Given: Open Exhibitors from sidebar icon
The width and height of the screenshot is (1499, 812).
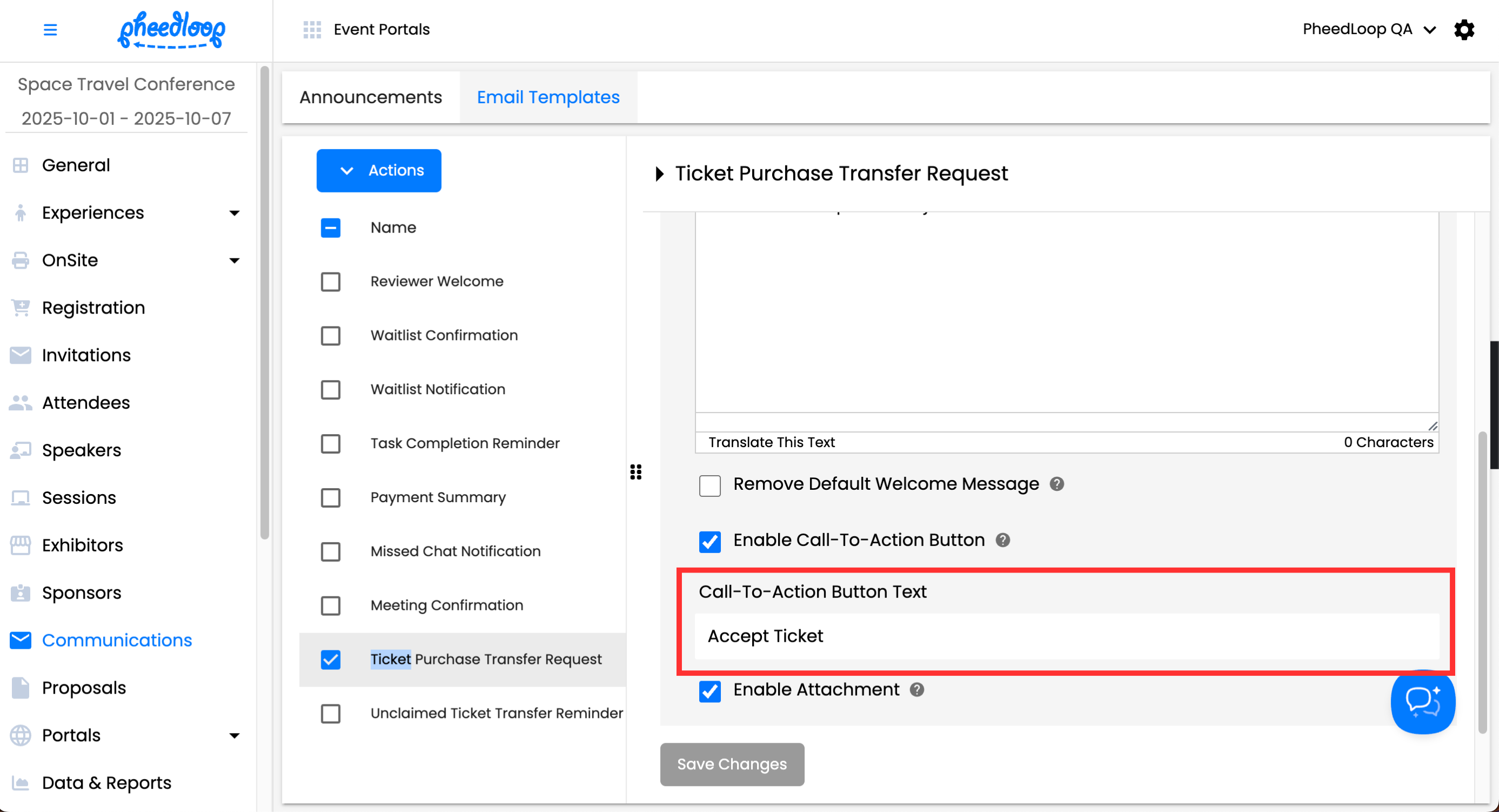Looking at the screenshot, I should (x=21, y=545).
